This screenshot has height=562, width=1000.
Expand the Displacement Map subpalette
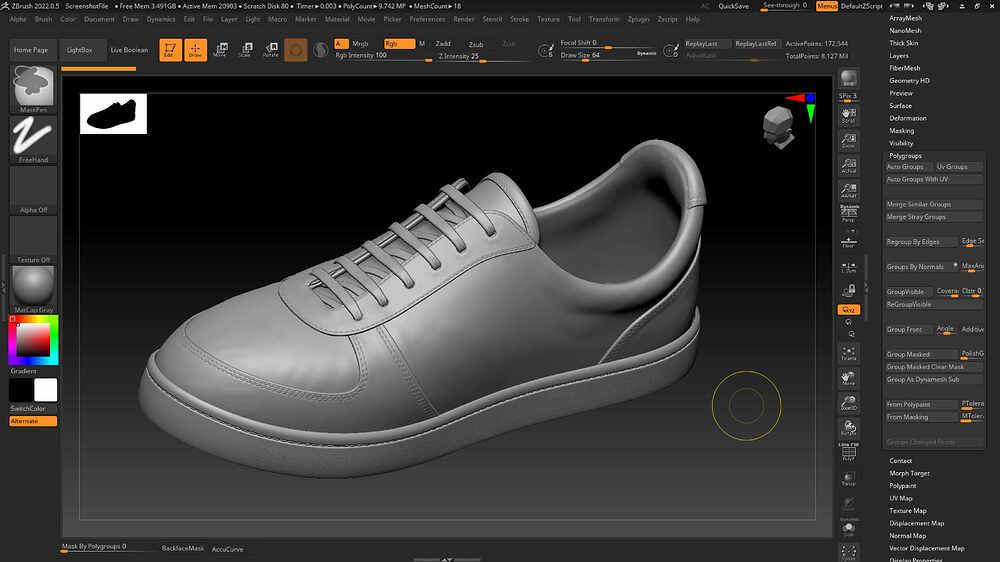(917, 523)
